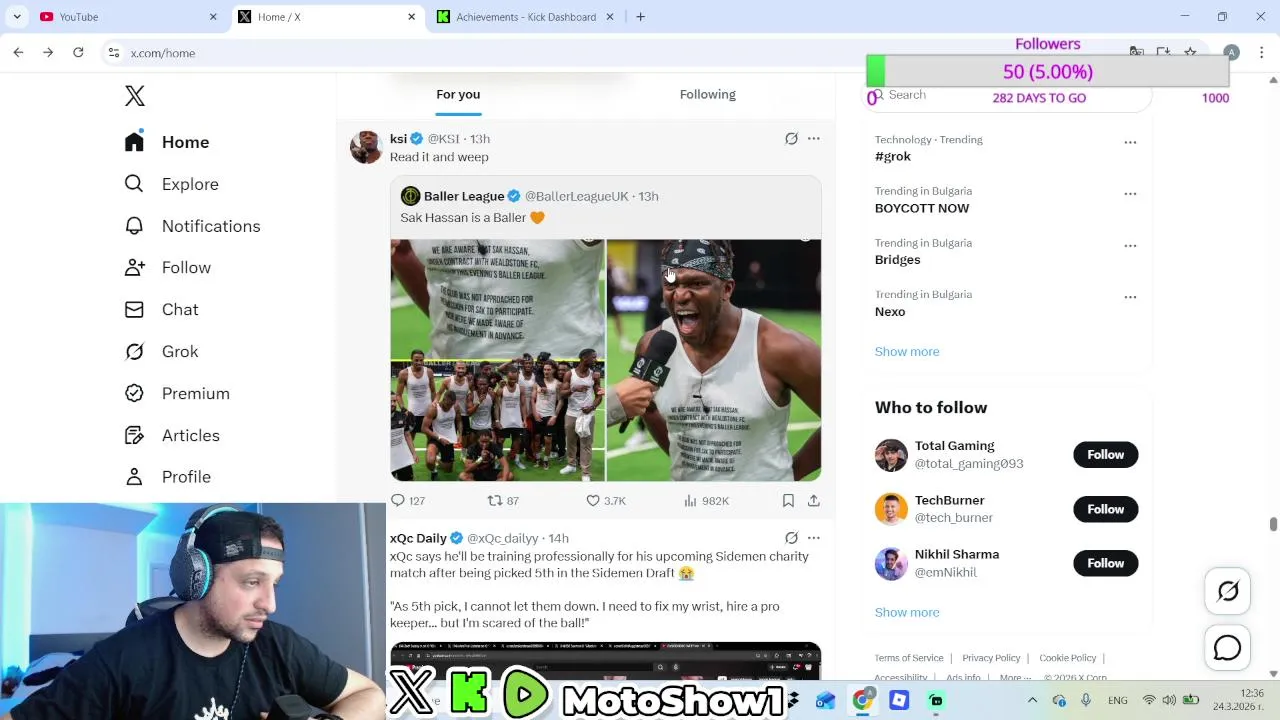
Task: Open the Chrome three-dot menu
Action: pos(1262,53)
